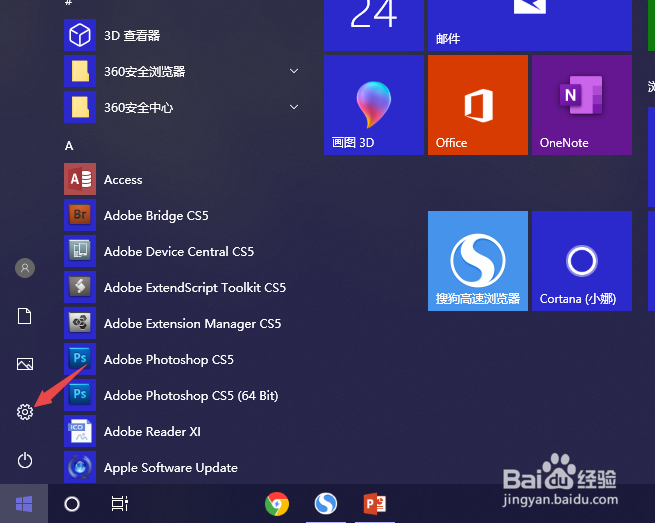Image resolution: width=655 pixels, height=523 pixels.
Task: Select 'Adobe Photoshop CS5 (64 Bit)' label text
Action: 191,396
